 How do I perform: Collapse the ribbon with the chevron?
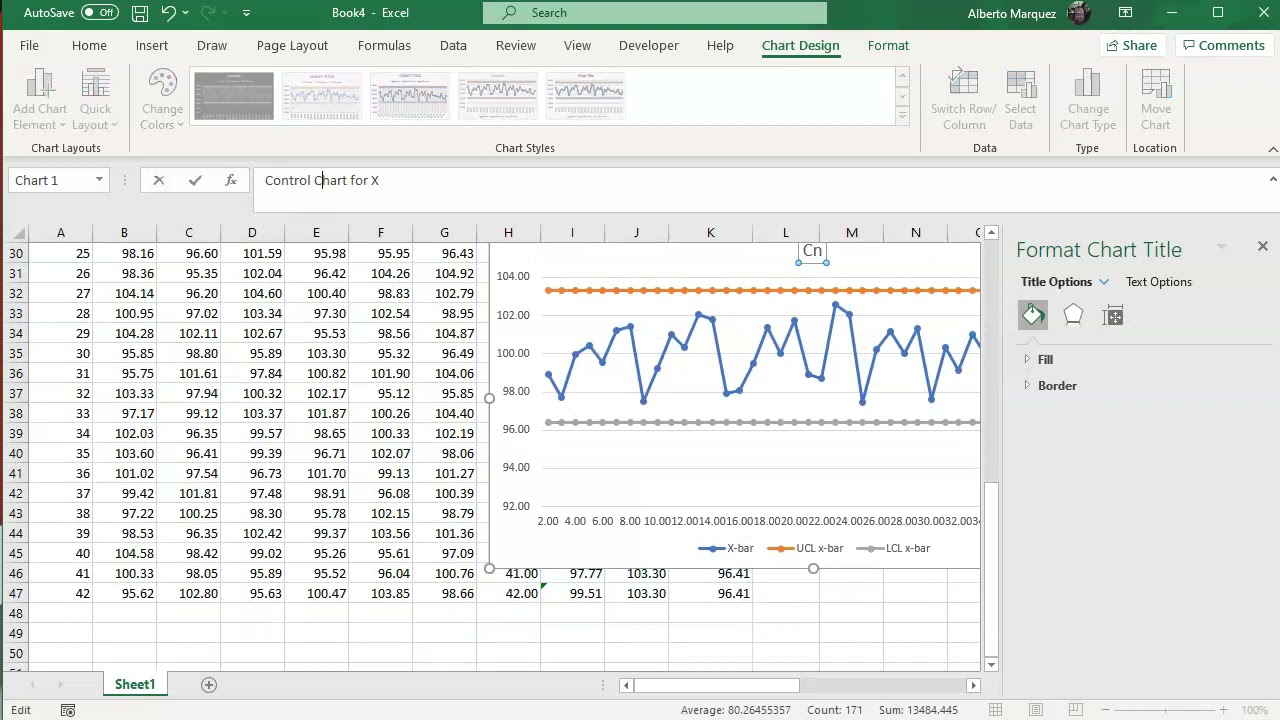coord(1272,149)
